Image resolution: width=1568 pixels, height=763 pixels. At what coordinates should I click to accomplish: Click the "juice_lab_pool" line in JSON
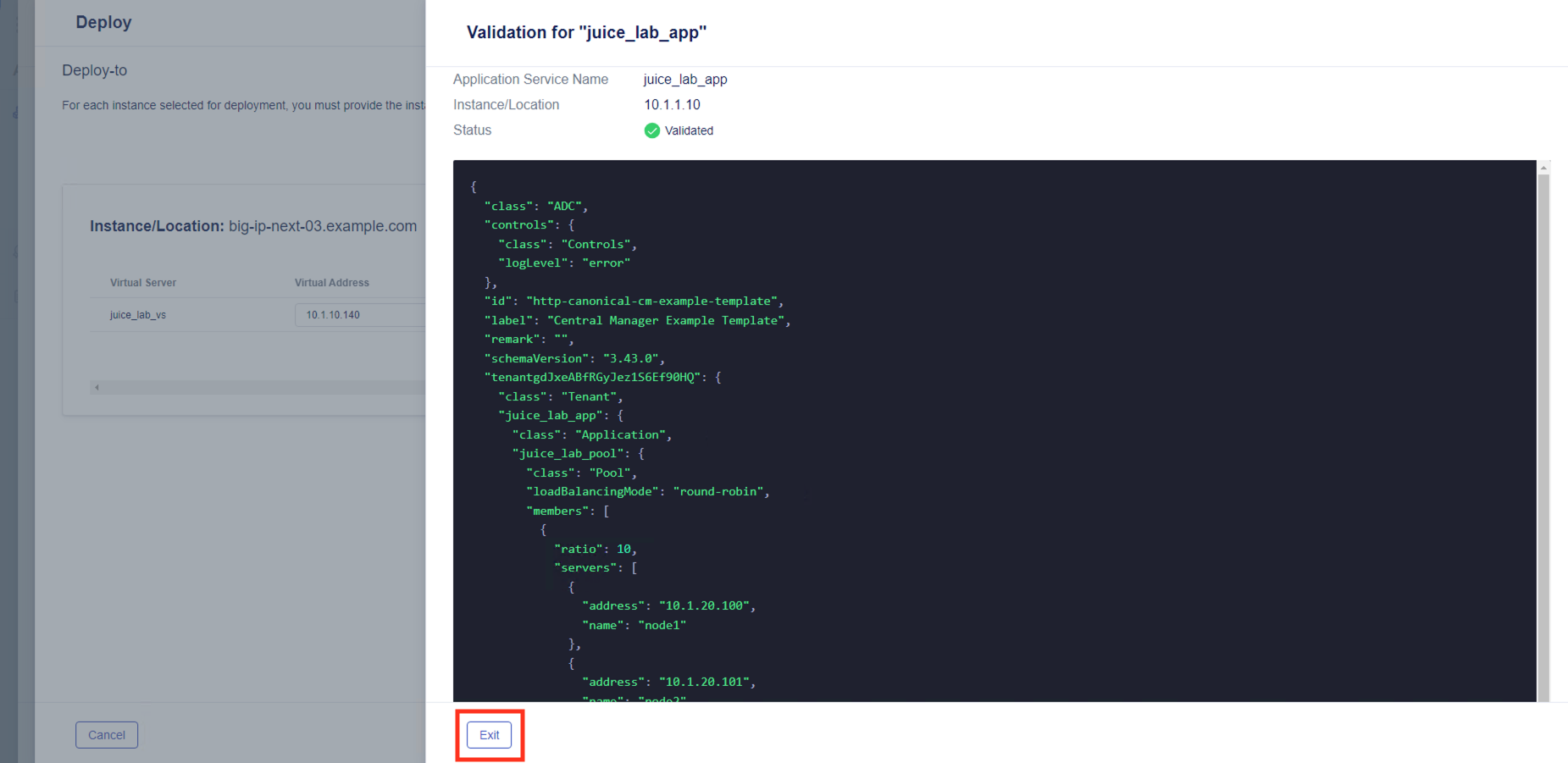pyautogui.click(x=579, y=454)
